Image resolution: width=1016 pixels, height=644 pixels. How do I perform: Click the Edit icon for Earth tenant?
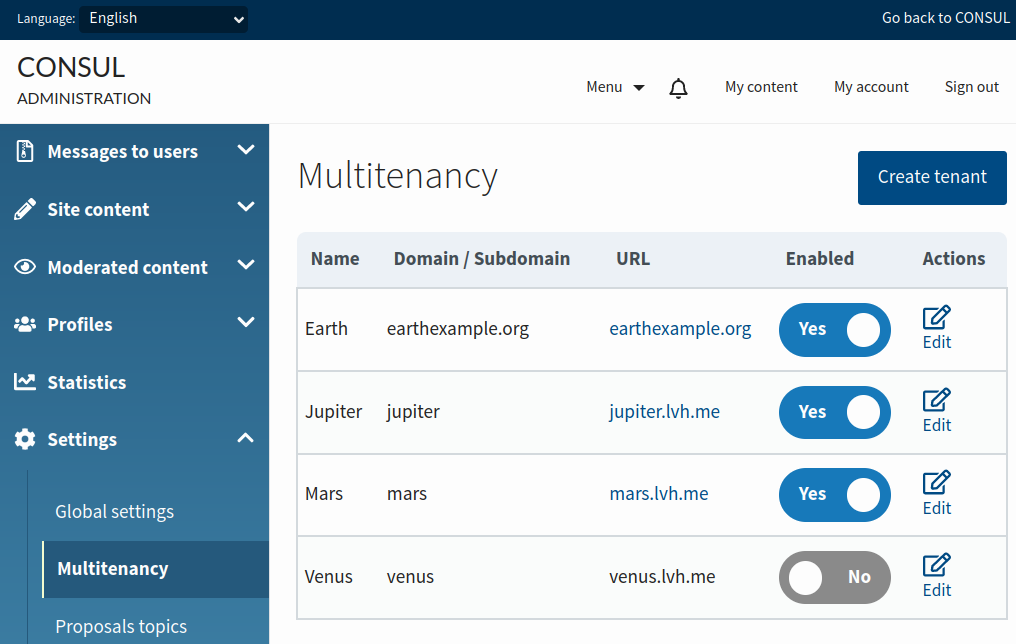pos(935,318)
